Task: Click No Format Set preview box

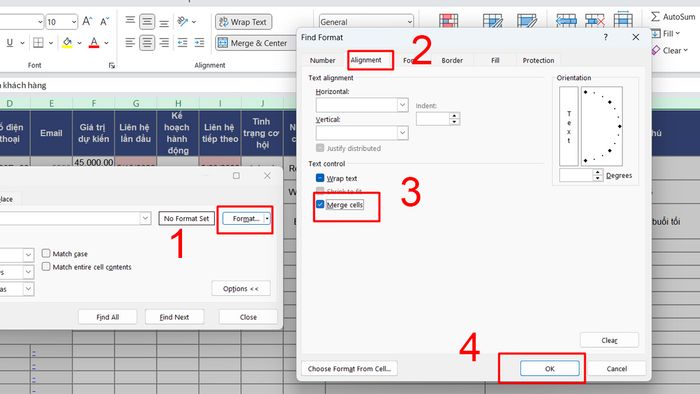Action: [186, 219]
